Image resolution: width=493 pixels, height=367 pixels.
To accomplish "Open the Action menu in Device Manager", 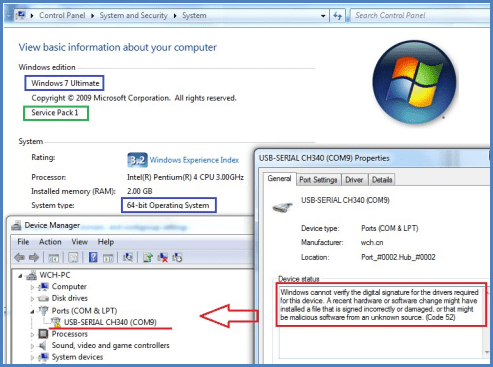I will [x=50, y=242].
